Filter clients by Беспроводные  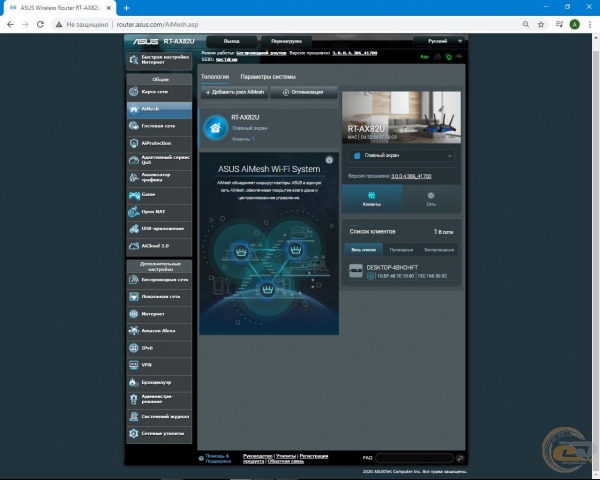coord(439,250)
